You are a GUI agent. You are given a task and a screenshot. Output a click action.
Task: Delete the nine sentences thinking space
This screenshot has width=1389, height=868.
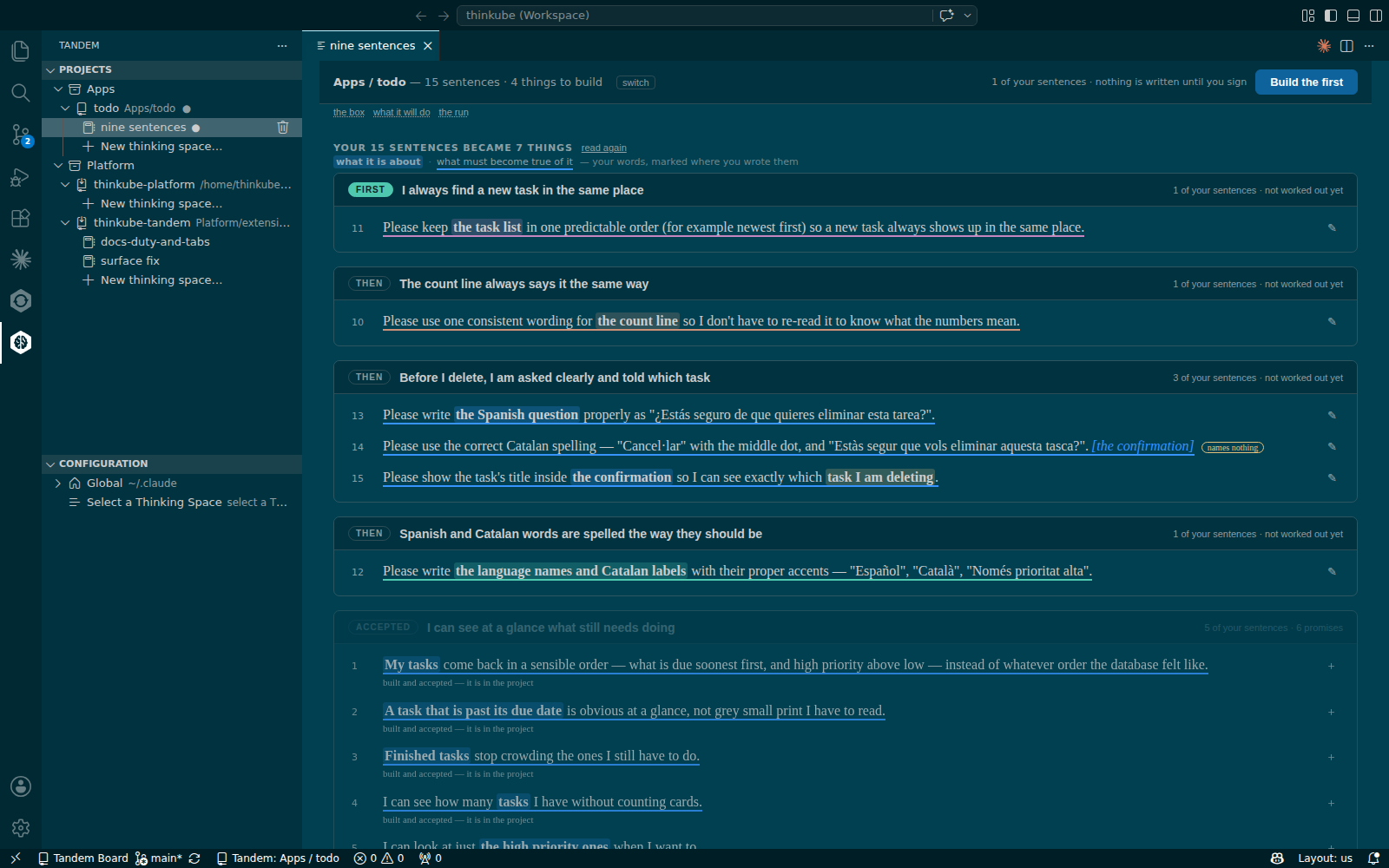[x=283, y=128]
